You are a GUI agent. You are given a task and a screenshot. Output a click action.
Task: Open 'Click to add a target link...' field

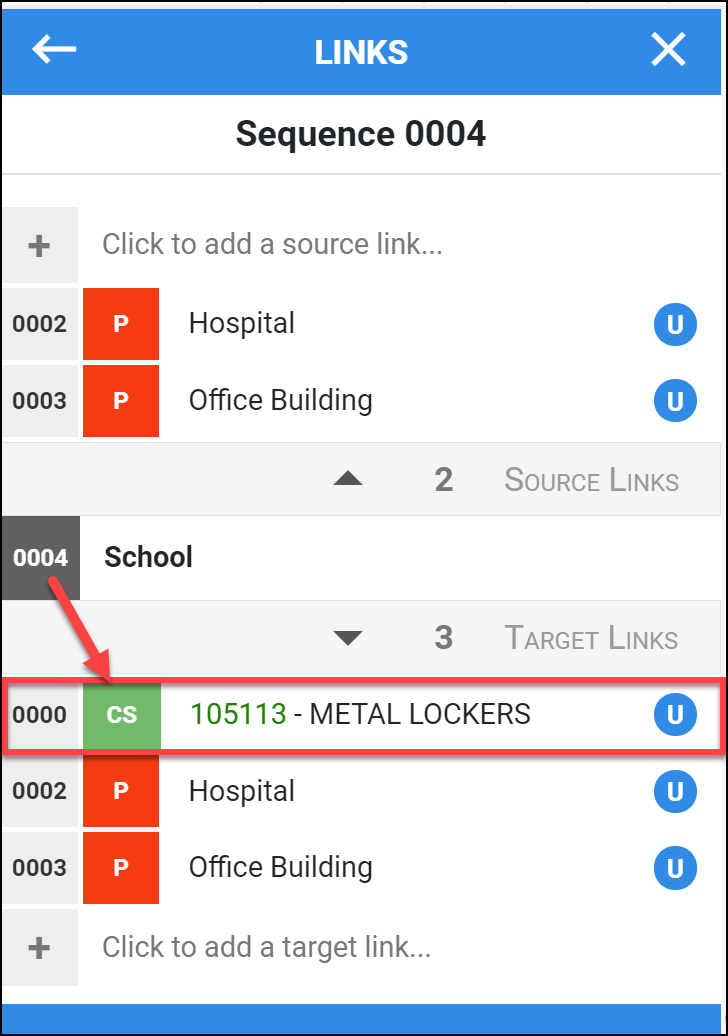click(x=267, y=947)
